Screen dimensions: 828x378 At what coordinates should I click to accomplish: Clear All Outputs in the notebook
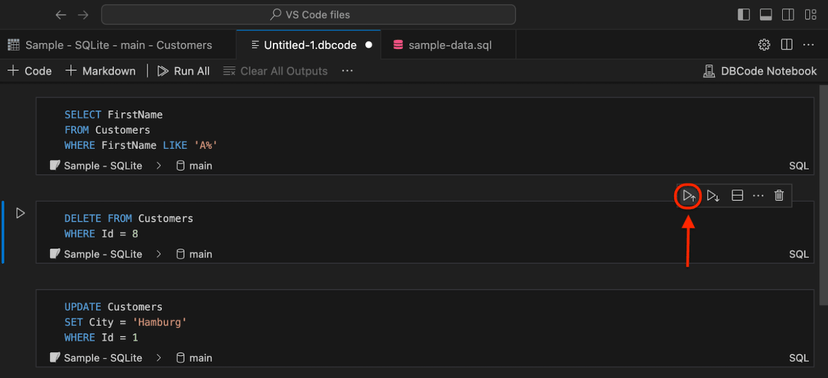(x=275, y=71)
